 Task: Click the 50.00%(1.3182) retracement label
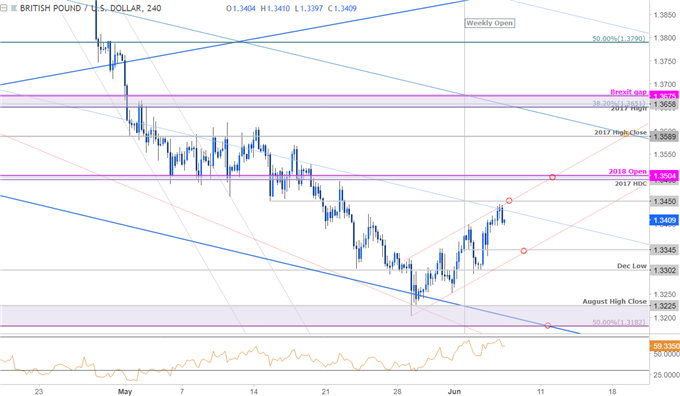[618, 322]
